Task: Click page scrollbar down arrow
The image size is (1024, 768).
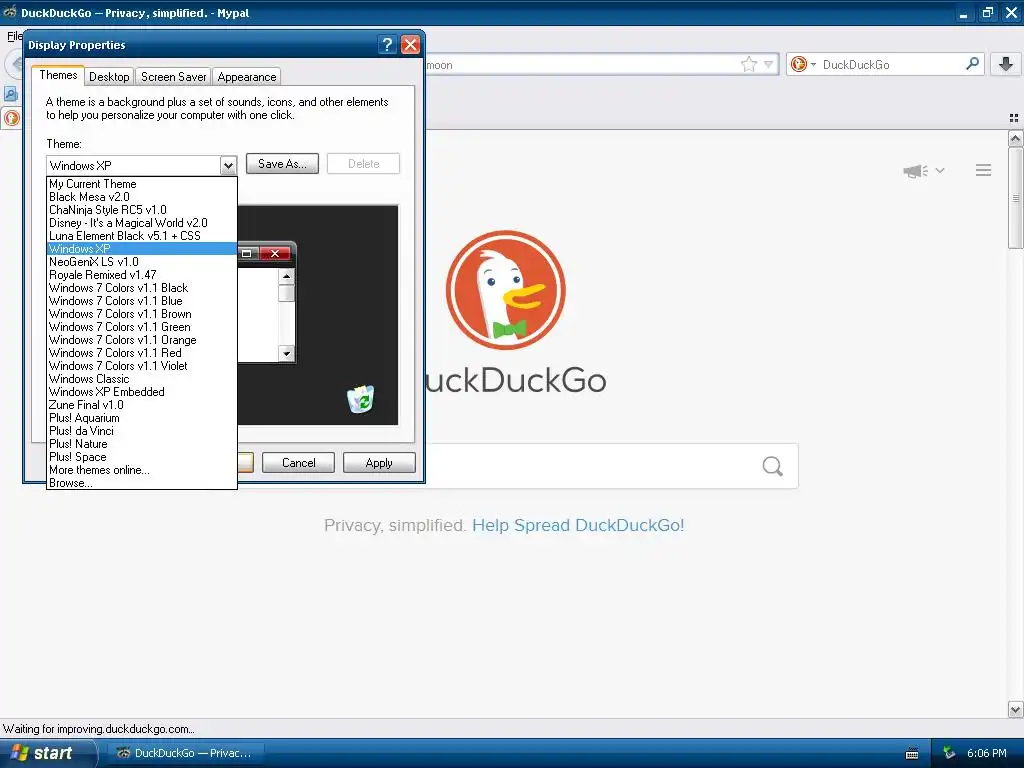Action: (x=1015, y=709)
